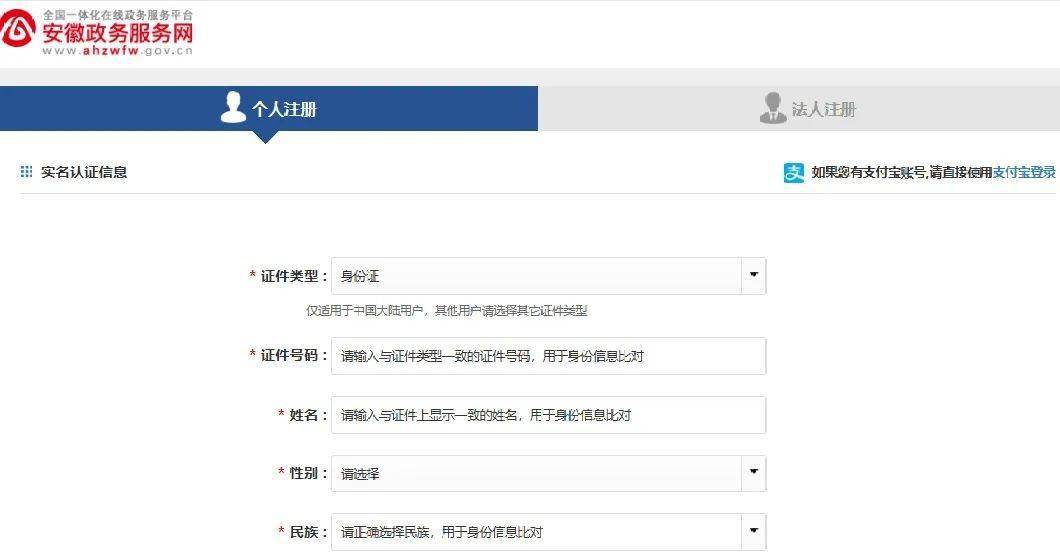Image resolution: width=1060 pixels, height=552 pixels.
Task: Open the 证件类型 dropdown arrow
Action: 753,276
